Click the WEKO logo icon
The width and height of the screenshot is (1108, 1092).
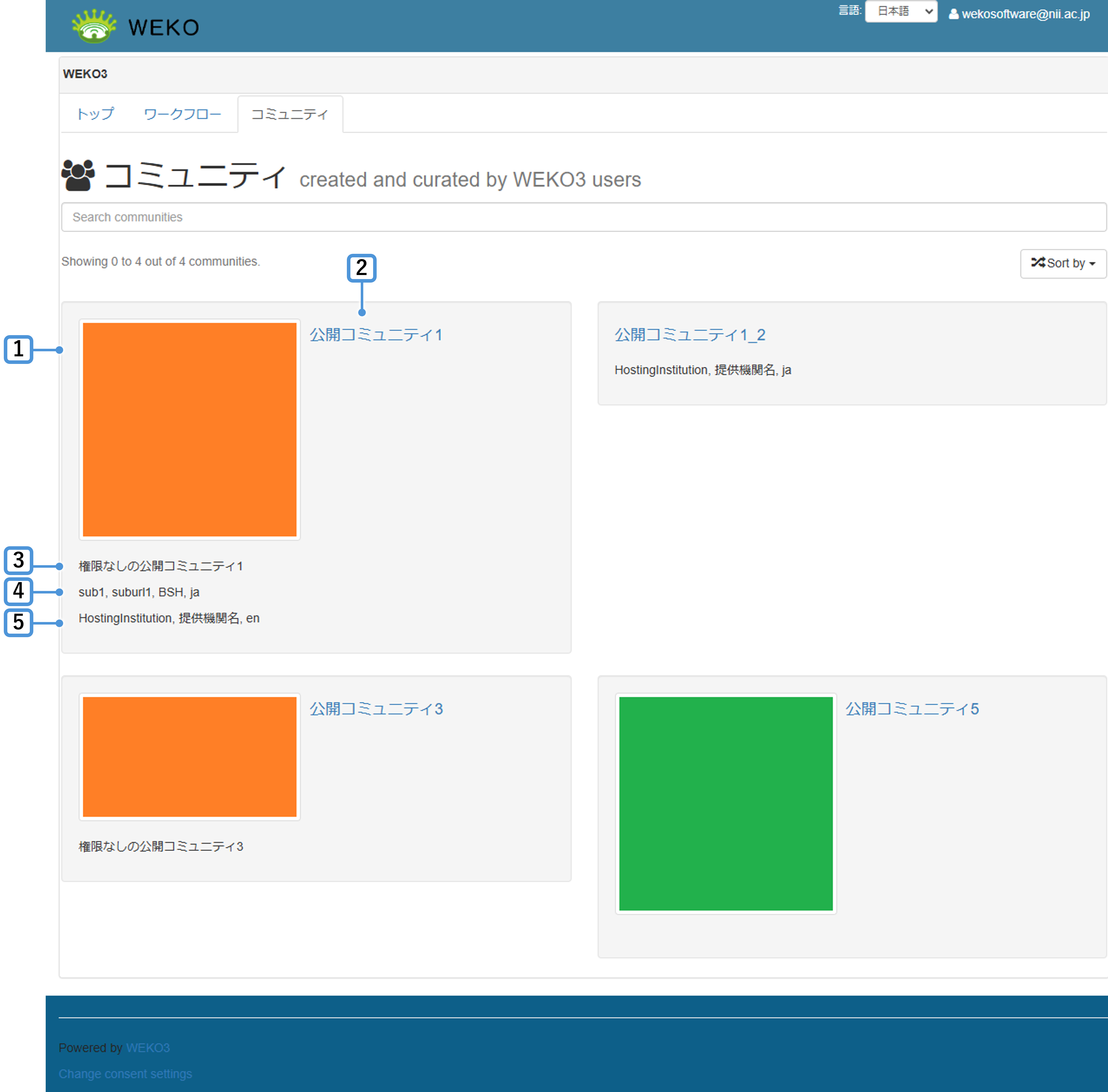click(x=94, y=26)
